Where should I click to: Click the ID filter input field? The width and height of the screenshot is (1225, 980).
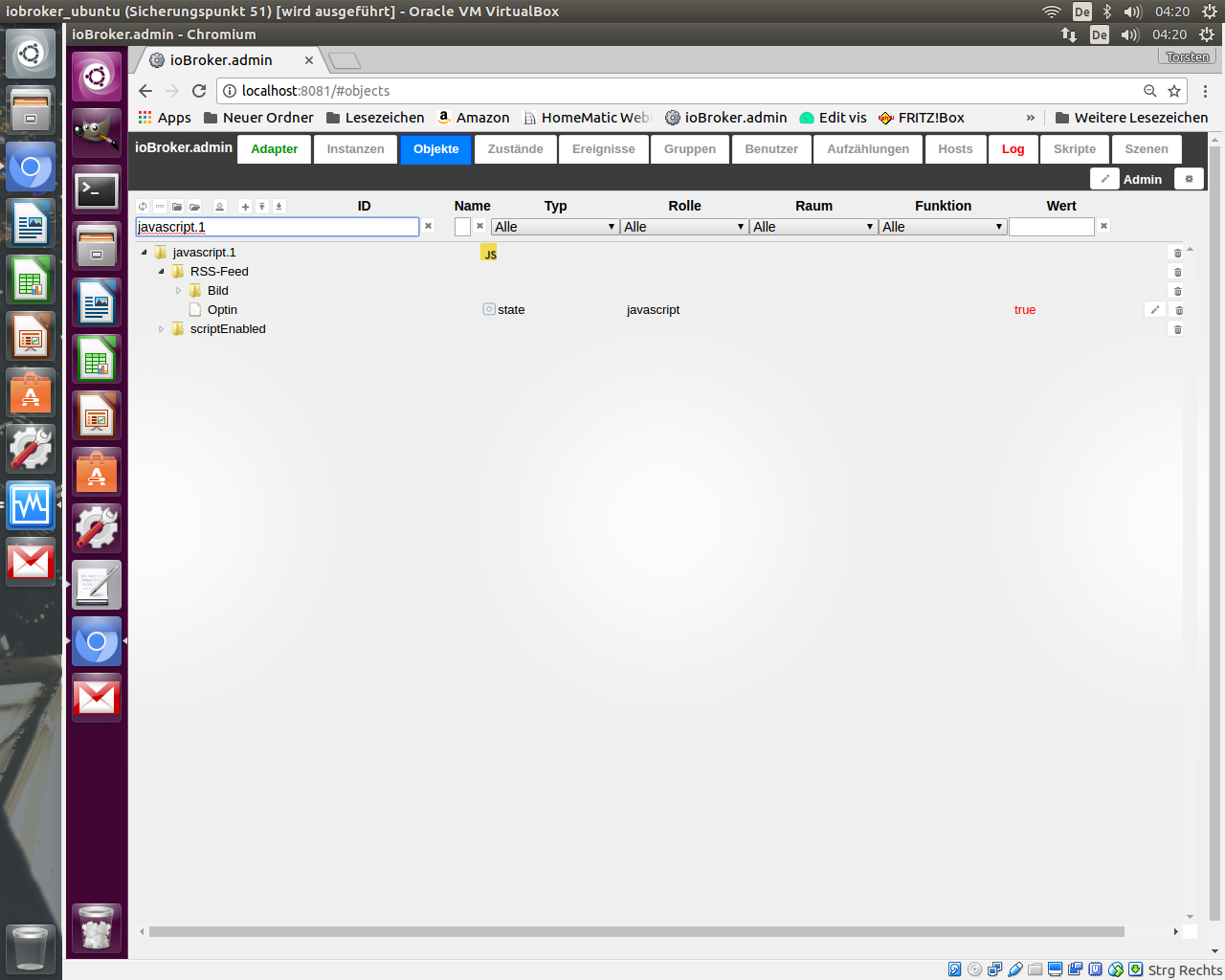coord(278,227)
